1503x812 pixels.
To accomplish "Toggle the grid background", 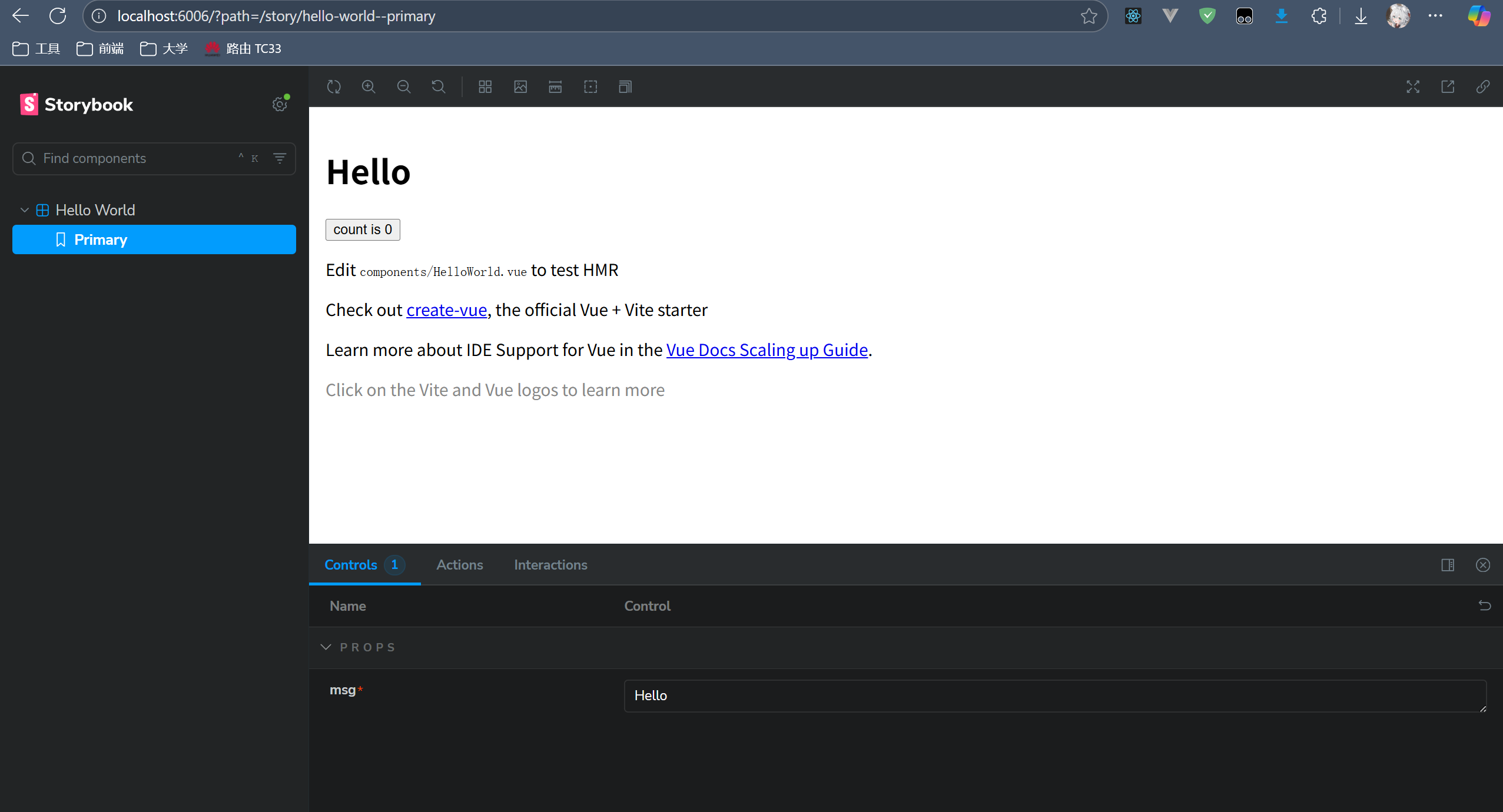I will click(x=485, y=87).
